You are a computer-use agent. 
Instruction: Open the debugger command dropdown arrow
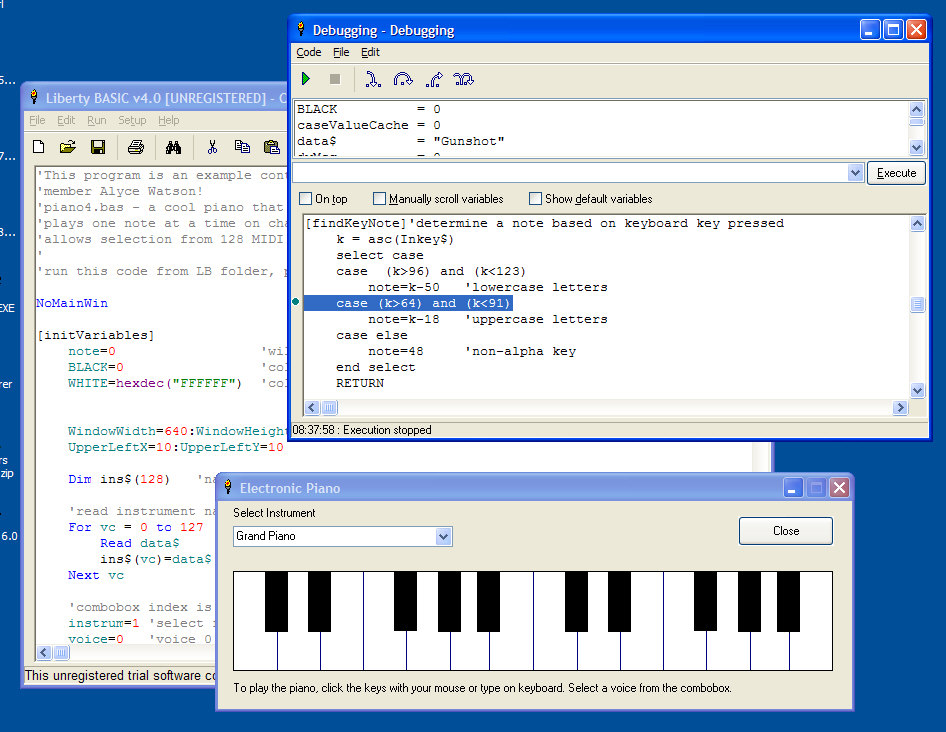point(855,173)
